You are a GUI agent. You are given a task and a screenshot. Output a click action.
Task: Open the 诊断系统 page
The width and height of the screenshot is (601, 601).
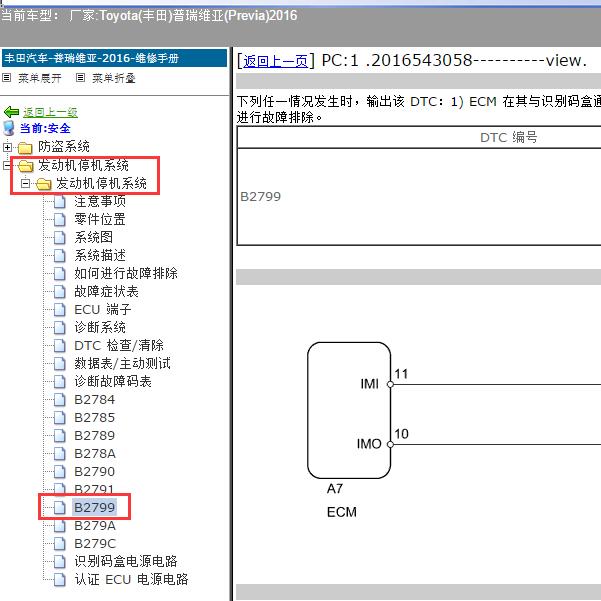(x=100, y=327)
